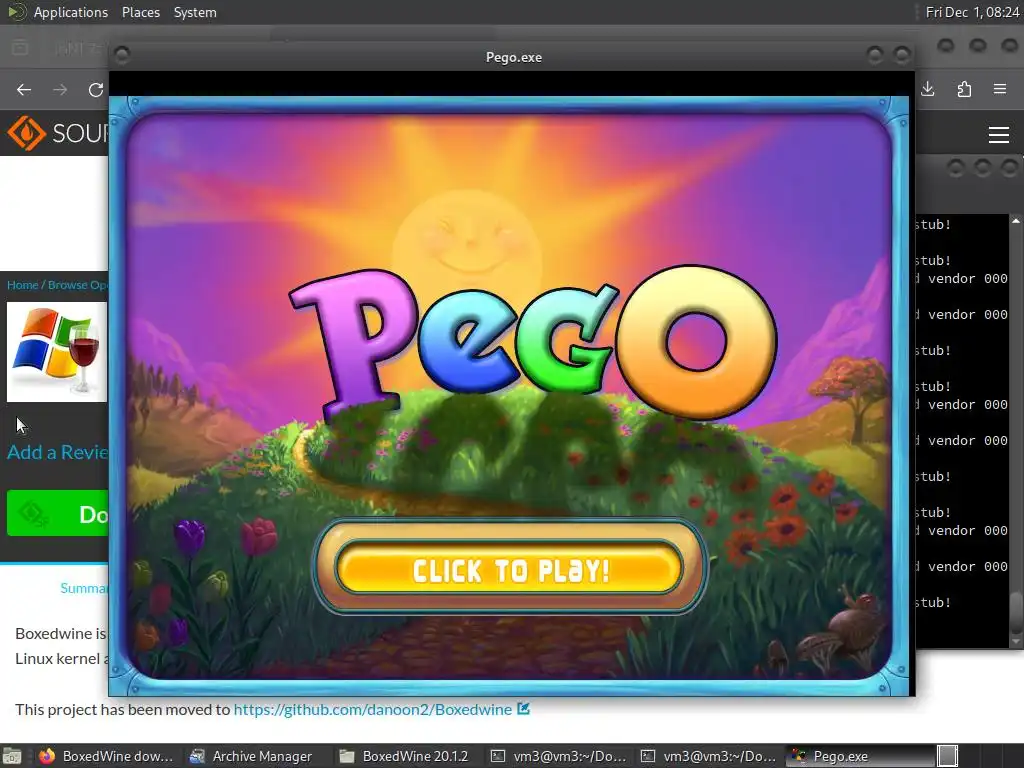
Task: Go back with Firefox's back arrow
Action: [24, 89]
